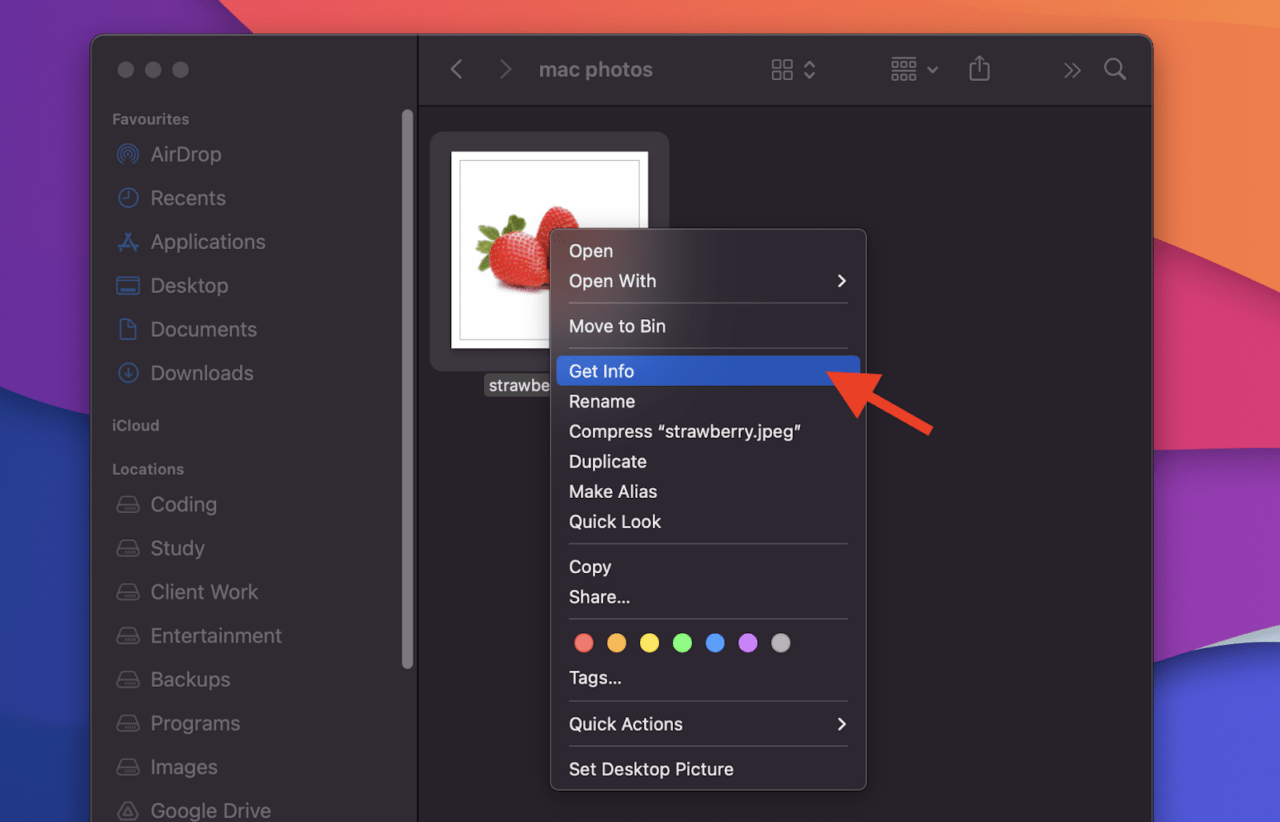The height and width of the screenshot is (822, 1280).
Task: Choose Compress "strawberry.jpeg"
Action: 685,431
